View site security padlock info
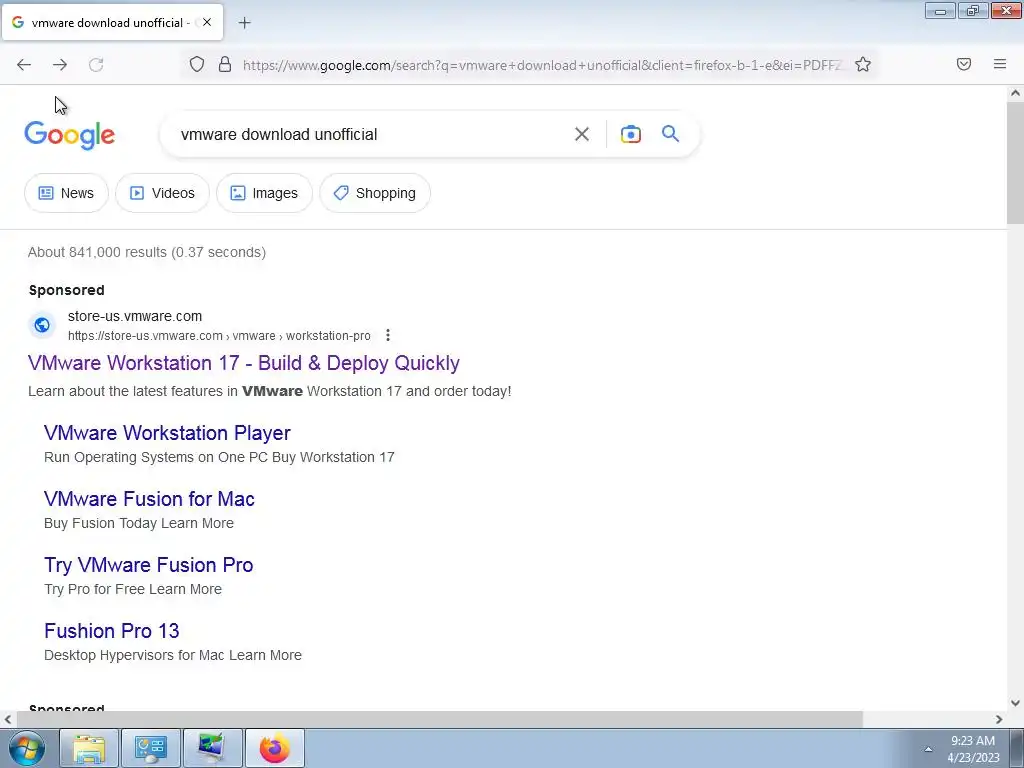Screen dimensions: 1024x768 (x=225, y=64)
